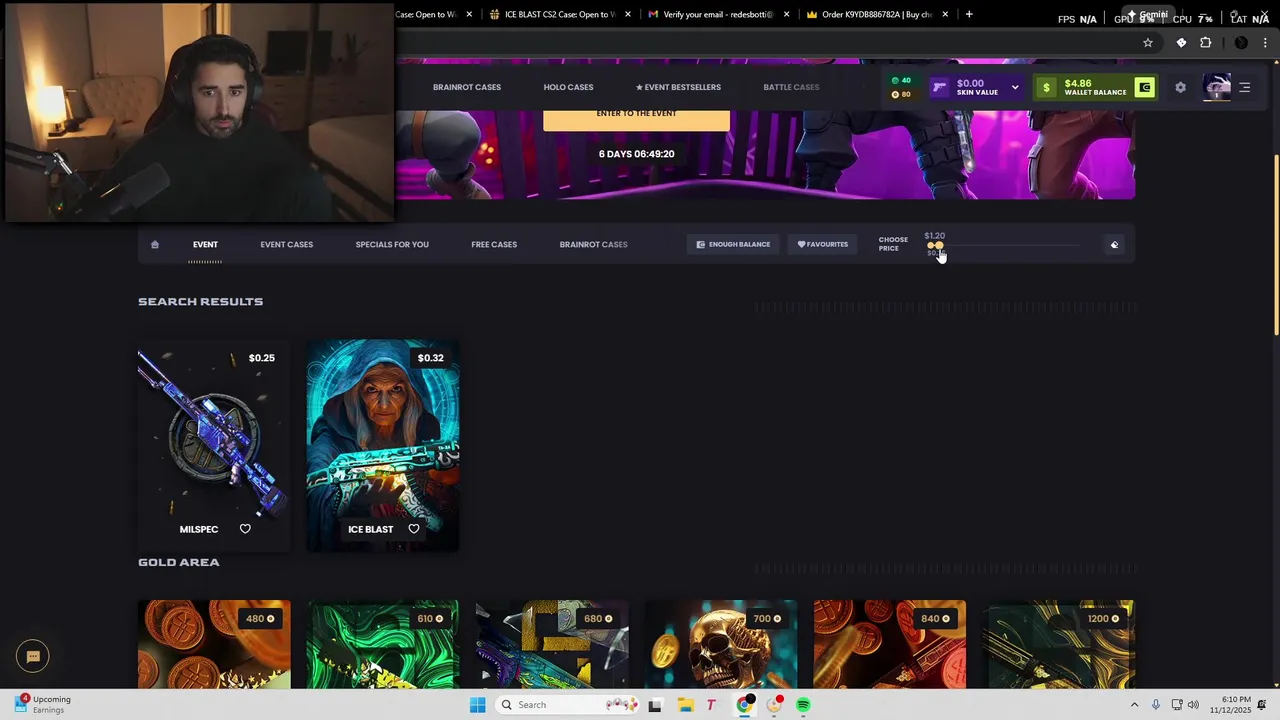Close the ICE BLAST CS2 Case tab
This screenshot has height=720, width=1280.
(x=628, y=14)
